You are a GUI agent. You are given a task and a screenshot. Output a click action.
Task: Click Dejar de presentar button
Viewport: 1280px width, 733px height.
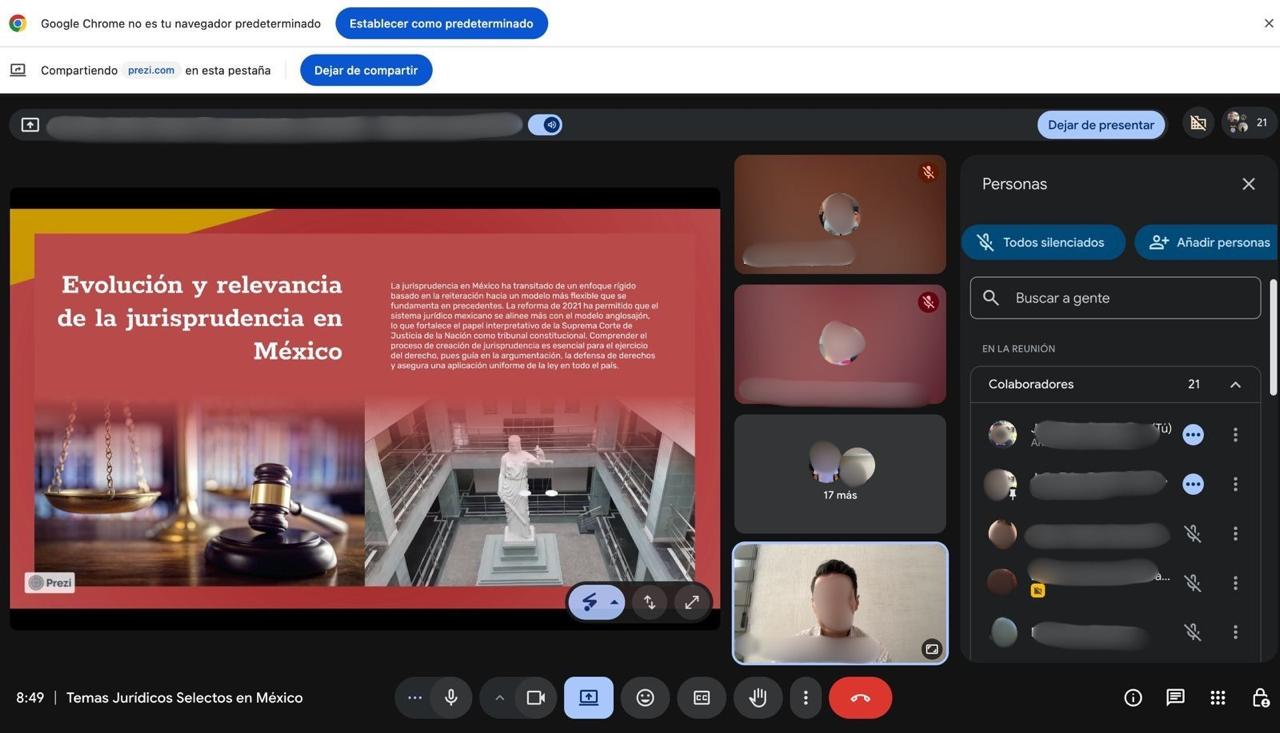click(x=1100, y=125)
